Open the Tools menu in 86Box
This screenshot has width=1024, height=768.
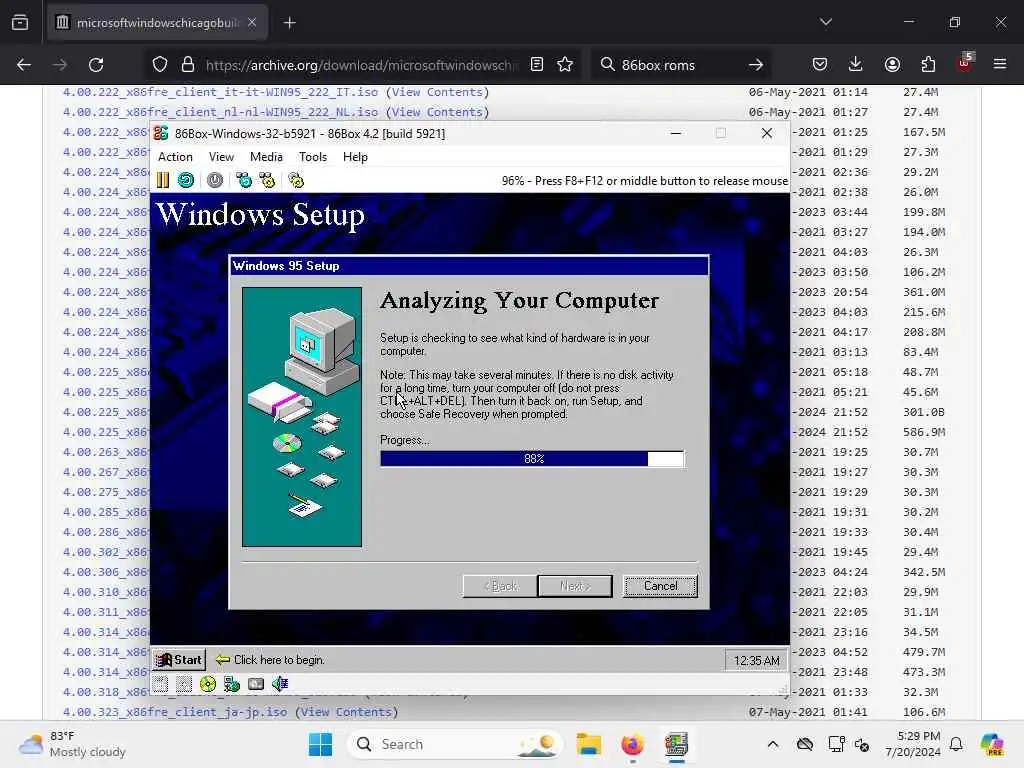313,157
